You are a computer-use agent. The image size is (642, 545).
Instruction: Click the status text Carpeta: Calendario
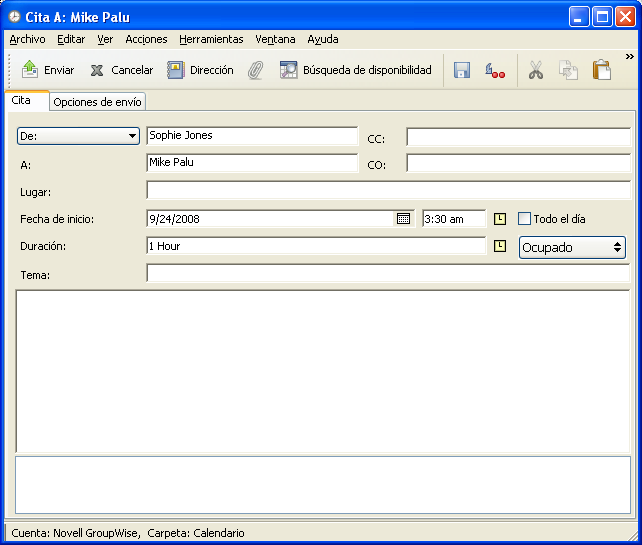pos(196,533)
